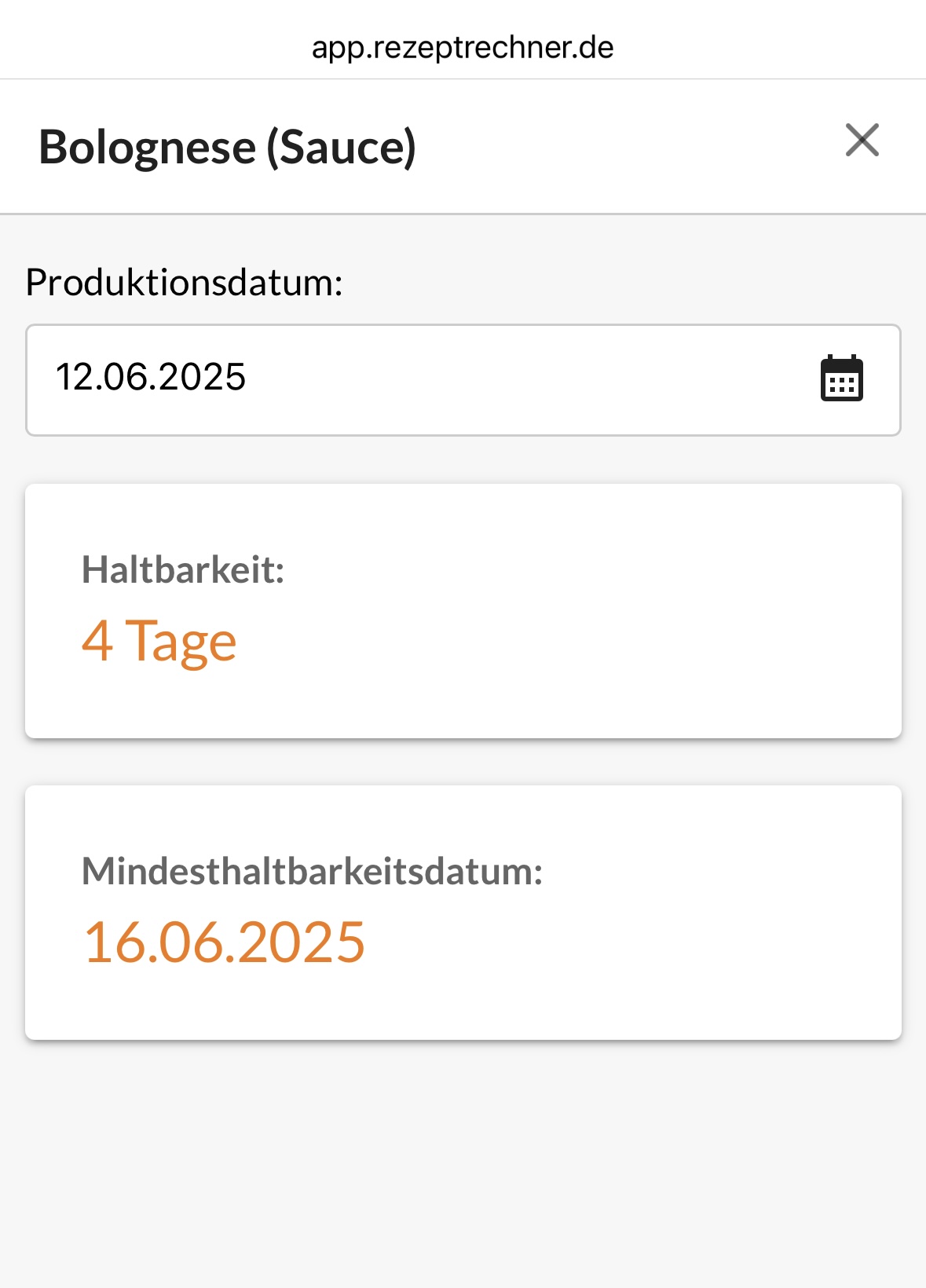Click the Produktionsdatum: label
Screen dimensions: 926x1288
[185, 282]
